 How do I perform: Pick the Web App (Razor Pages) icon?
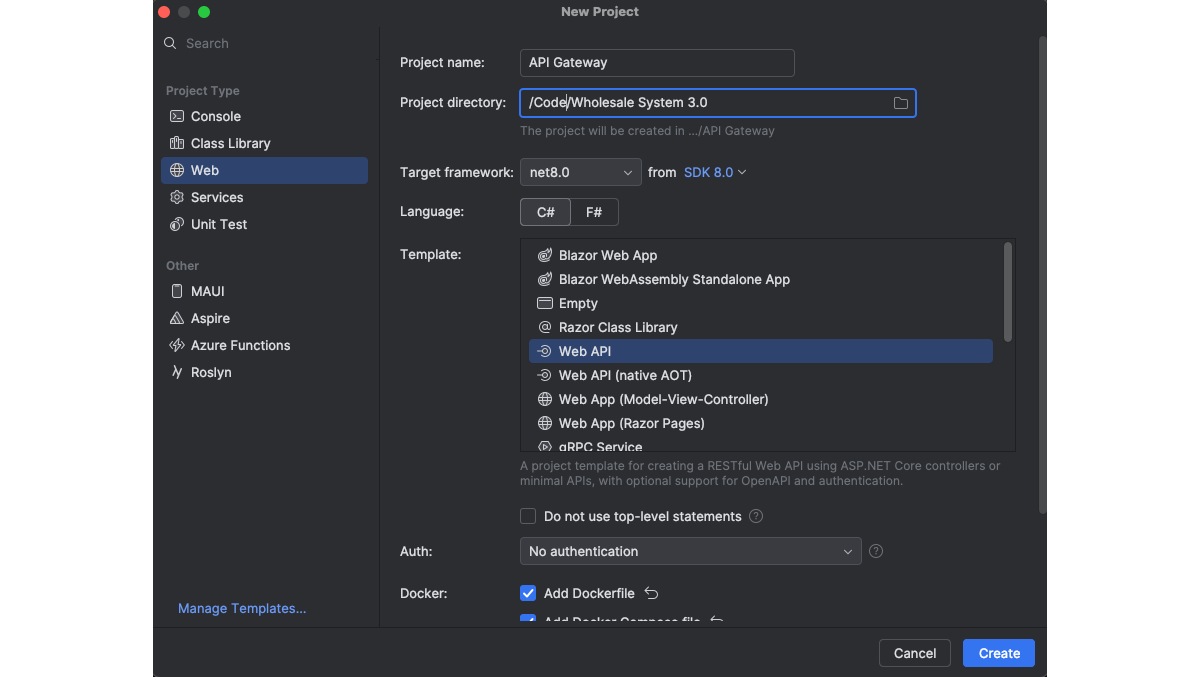point(545,423)
